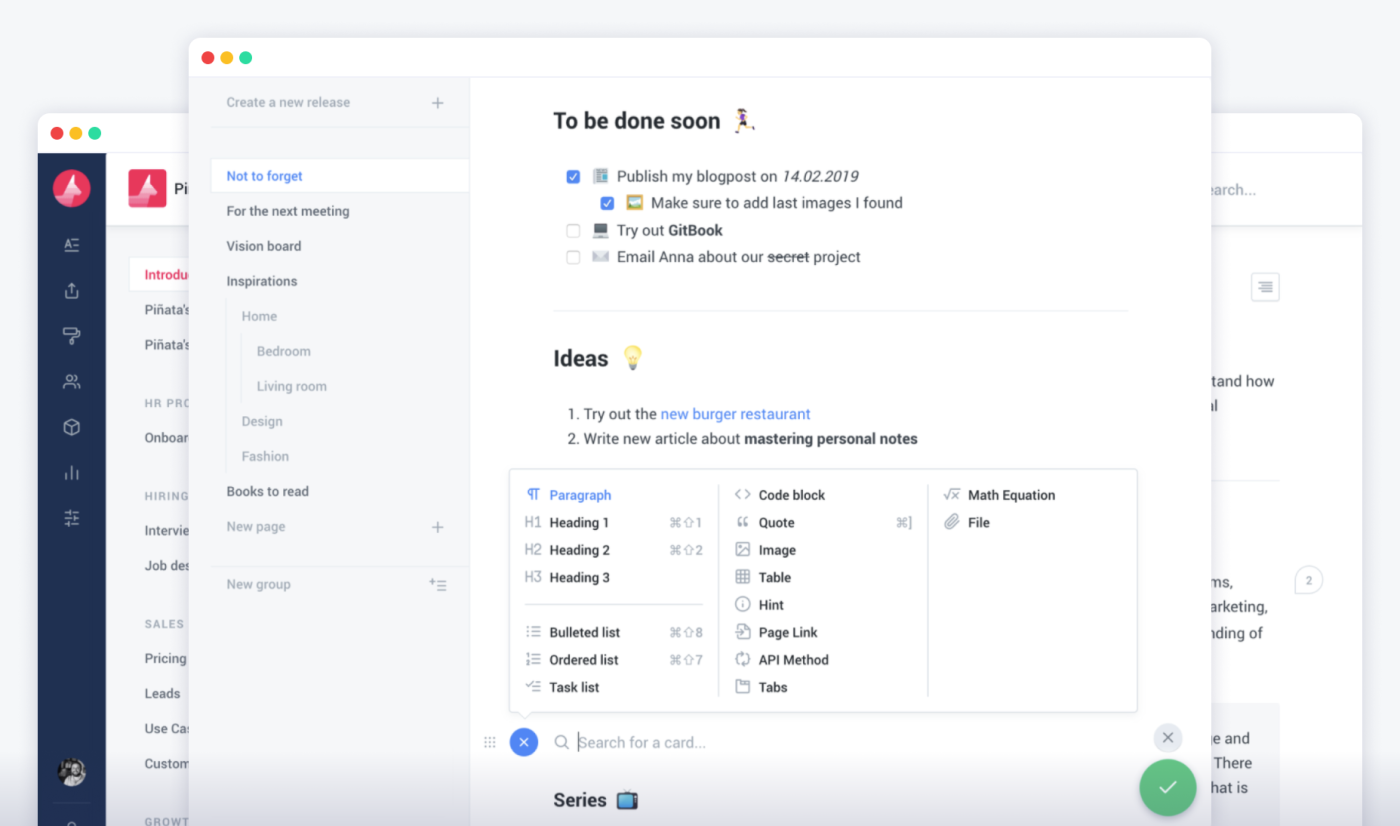The width and height of the screenshot is (1400, 826).
Task: Click the plus next to New page
Action: [437, 527]
